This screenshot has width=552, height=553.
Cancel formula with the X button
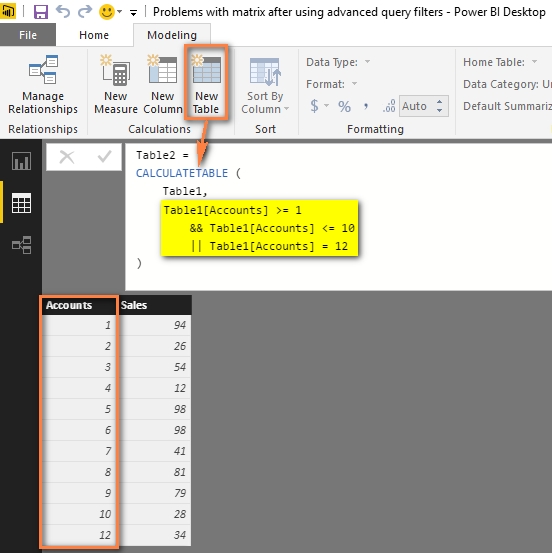tap(67, 157)
